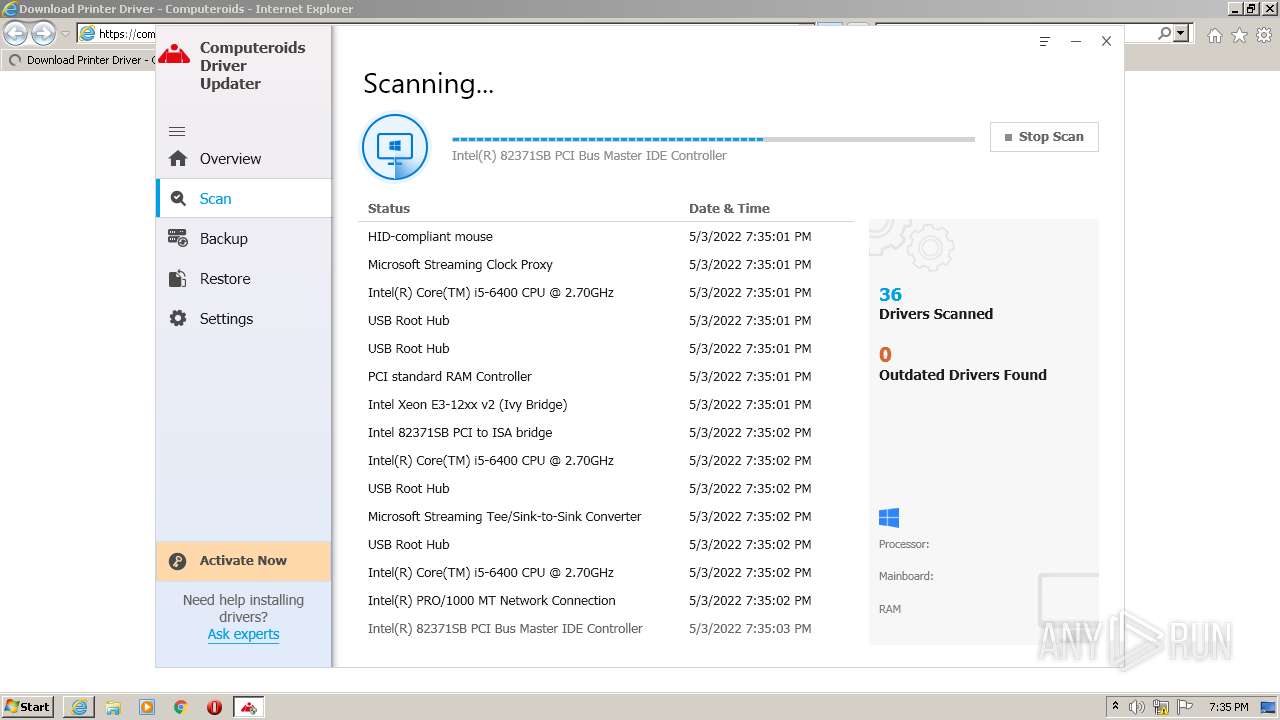This screenshot has height=720, width=1280.
Task: Click Internet Explorer forward button
Action: pyautogui.click(x=43, y=33)
